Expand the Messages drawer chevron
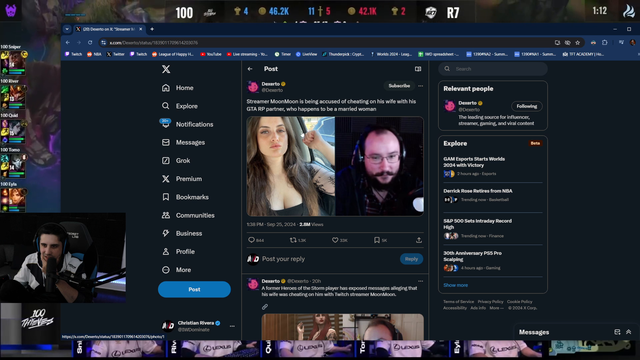The image size is (640, 360). click(629, 332)
